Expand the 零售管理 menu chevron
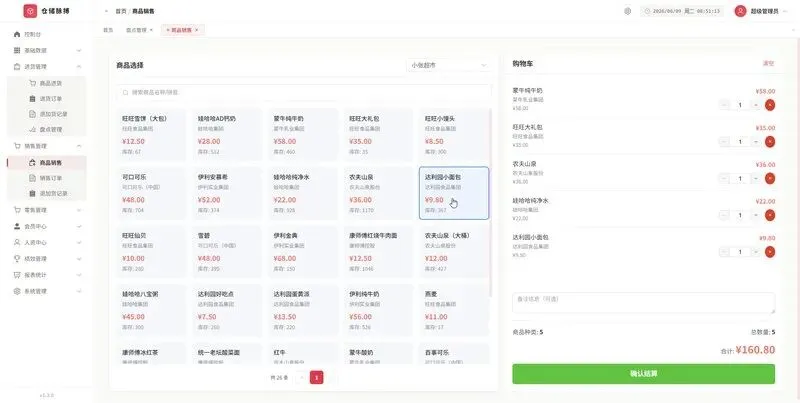 coord(79,210)
